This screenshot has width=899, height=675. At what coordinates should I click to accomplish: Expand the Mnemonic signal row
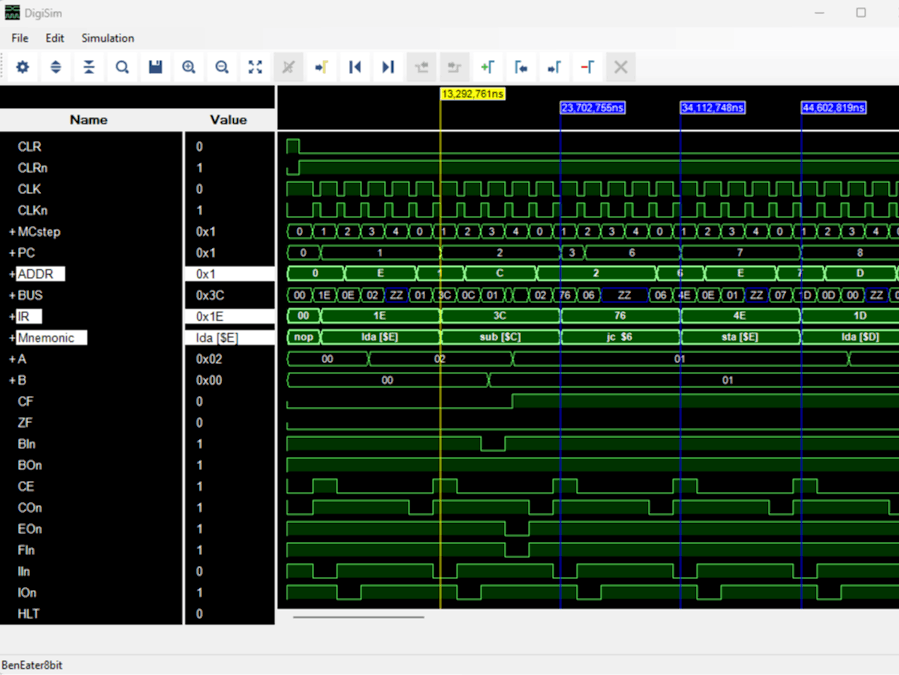click(x=12, y=338)
